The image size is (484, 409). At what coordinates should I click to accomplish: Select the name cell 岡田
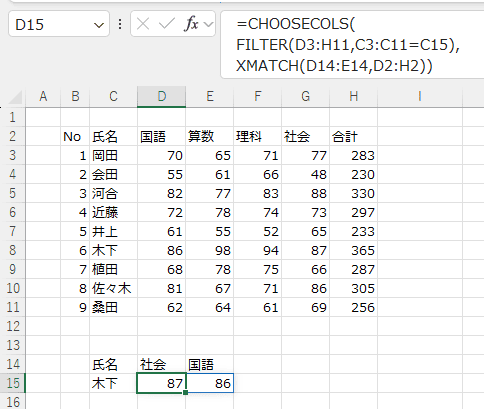tap(113, 155)
